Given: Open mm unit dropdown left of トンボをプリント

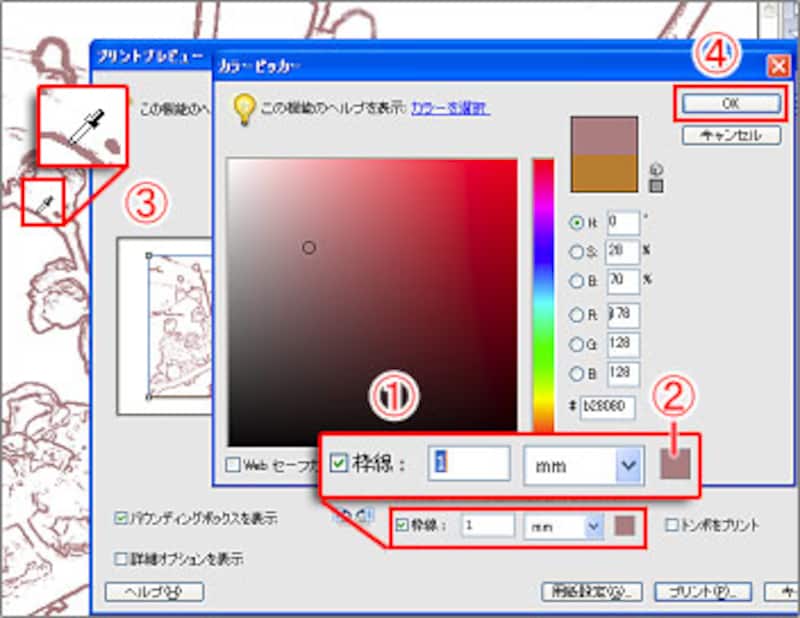Looking at the screenshot, I should click(x=563, y=526).
